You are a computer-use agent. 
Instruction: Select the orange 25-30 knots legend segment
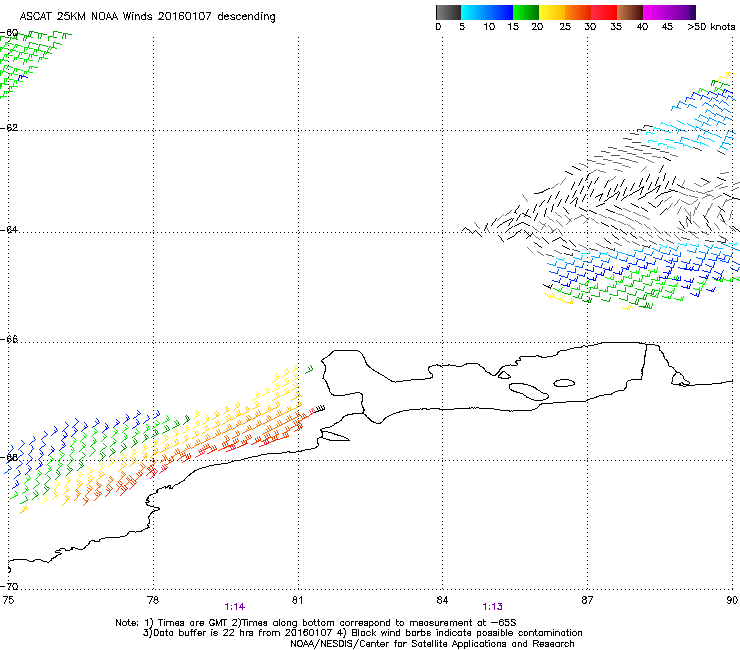coord(578,12)
